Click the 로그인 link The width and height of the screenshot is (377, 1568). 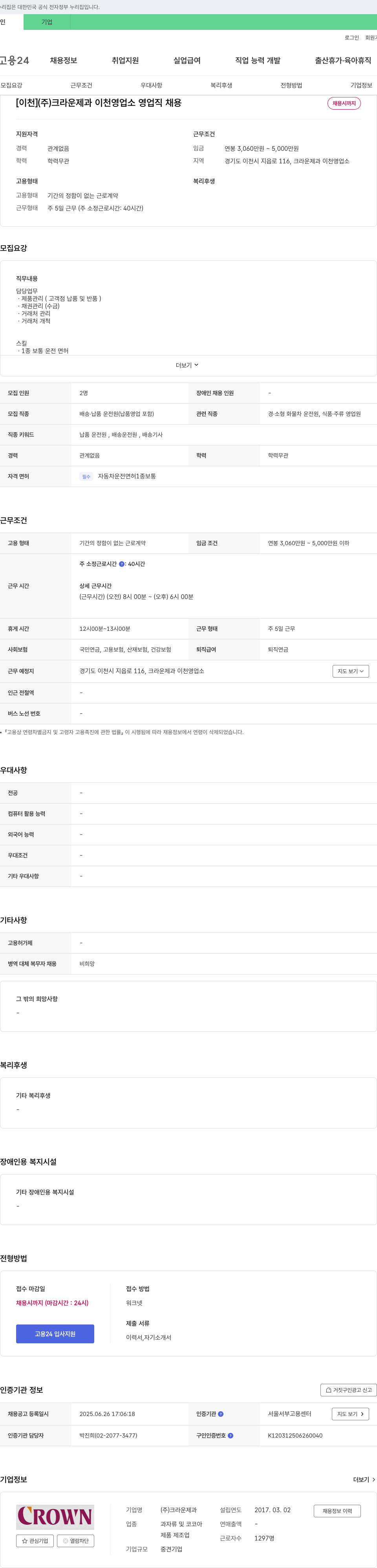[x=351, y=38]
